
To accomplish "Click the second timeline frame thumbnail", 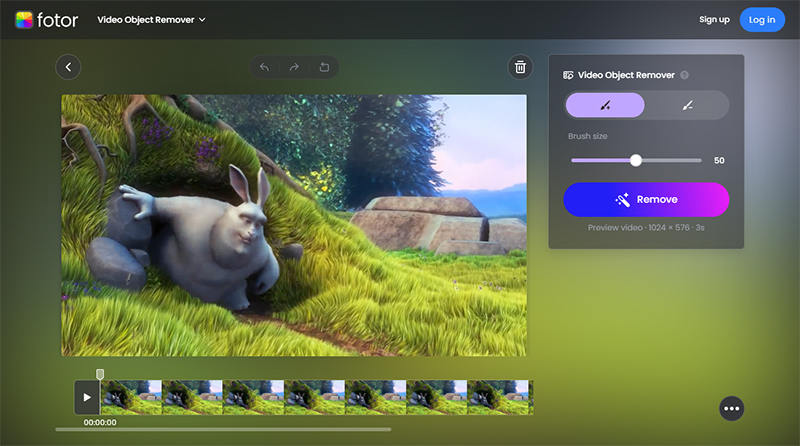I will 192,397.
